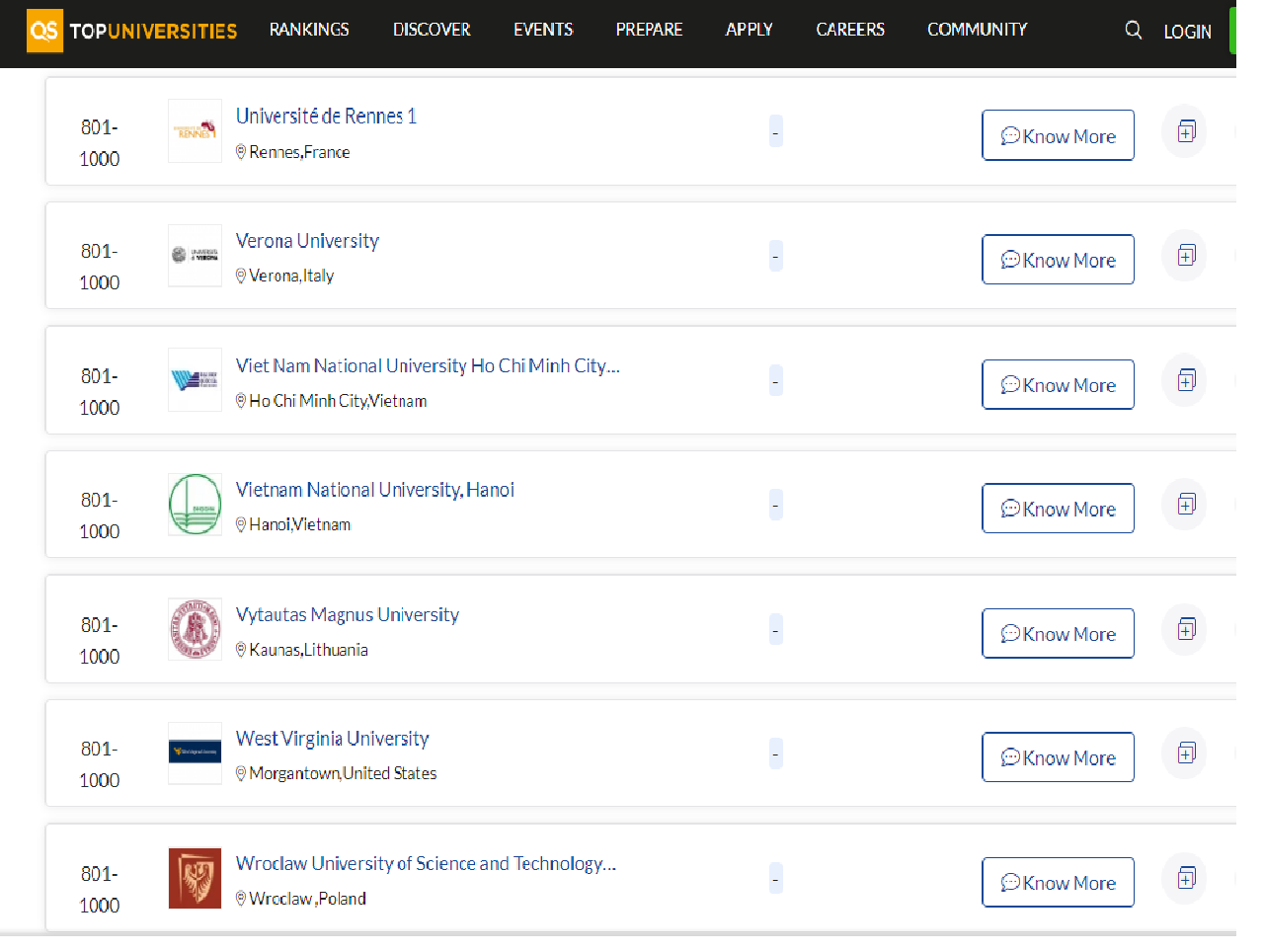
Task: Click 801-1000 rank of Université de Rennes 1
Action: (99, 142)
